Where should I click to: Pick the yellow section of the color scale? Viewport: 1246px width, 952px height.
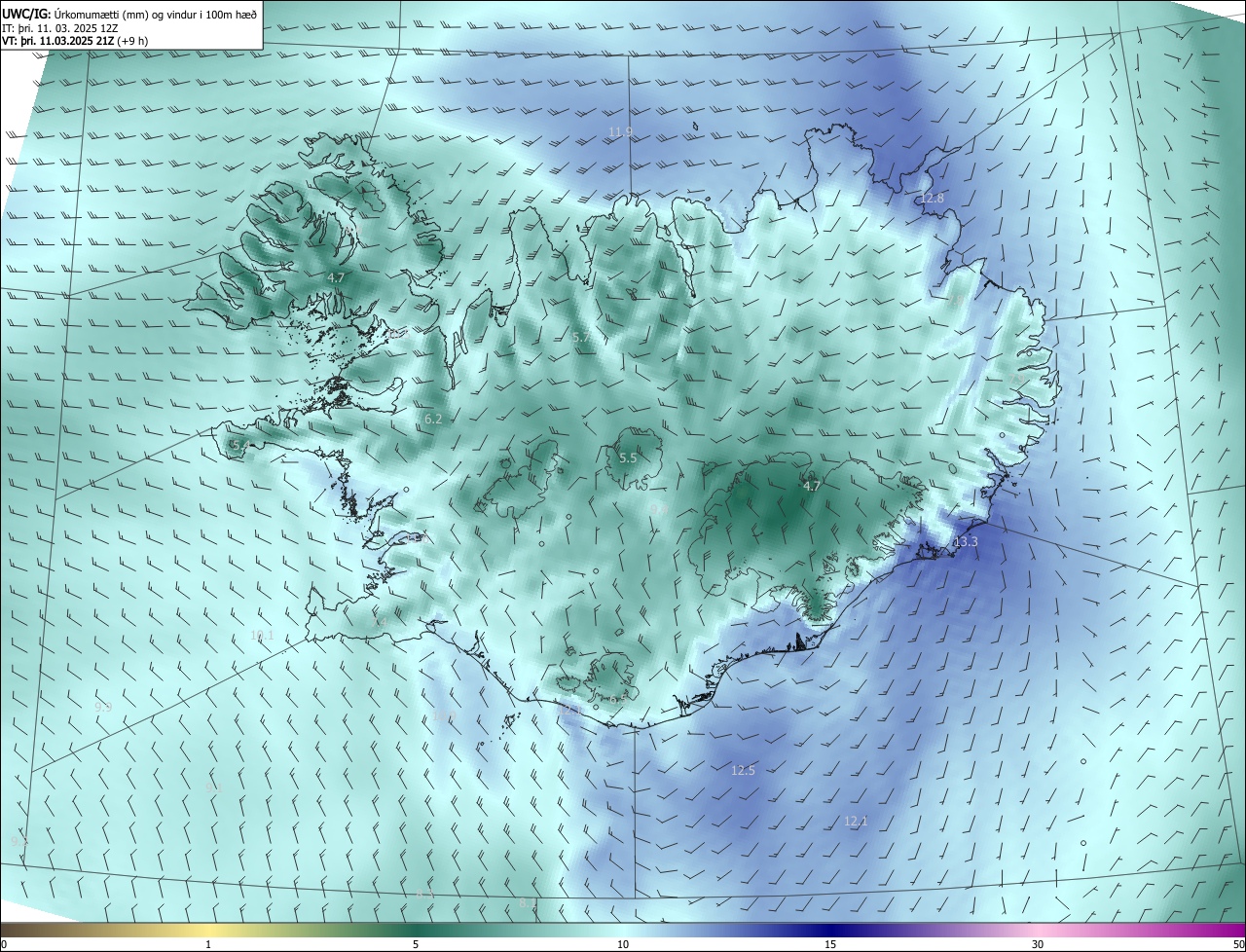tap(208, 930)
